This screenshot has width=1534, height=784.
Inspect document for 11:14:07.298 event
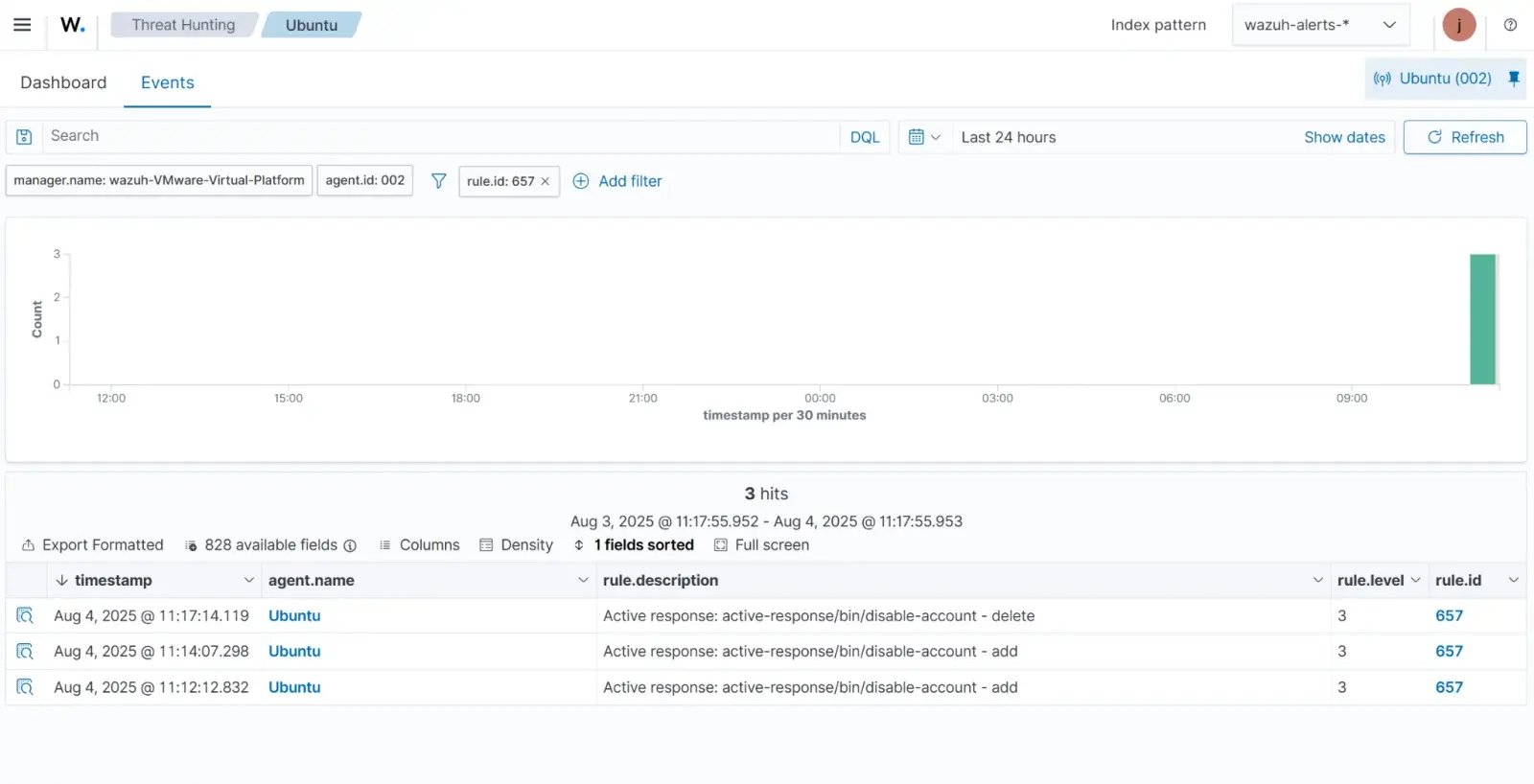[25, 652]
